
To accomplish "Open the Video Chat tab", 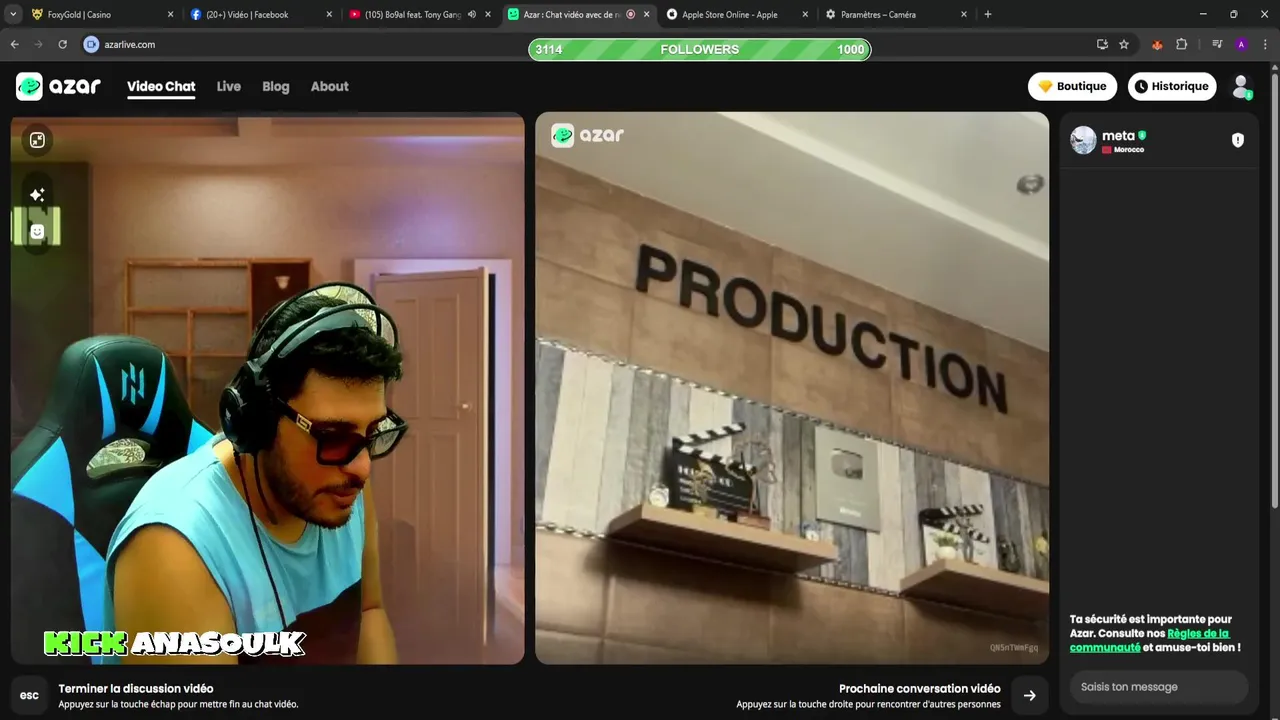I will point(161,86).
